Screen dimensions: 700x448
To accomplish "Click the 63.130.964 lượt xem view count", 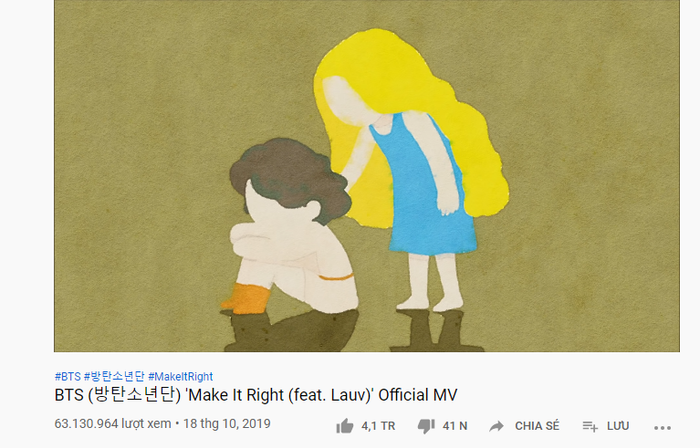I will coord(113,423).
